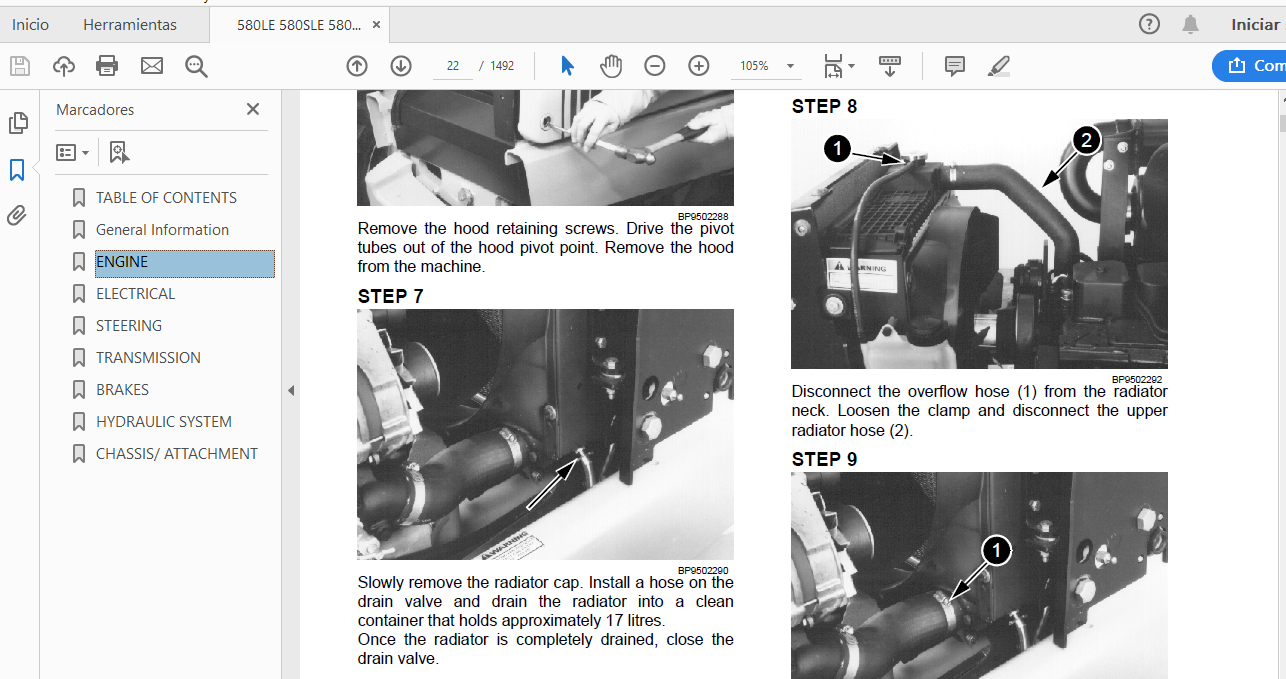Viewport: 1286px width, 679px height.
Task: Activate the selection arrow tool
Action: click(568, 66)
